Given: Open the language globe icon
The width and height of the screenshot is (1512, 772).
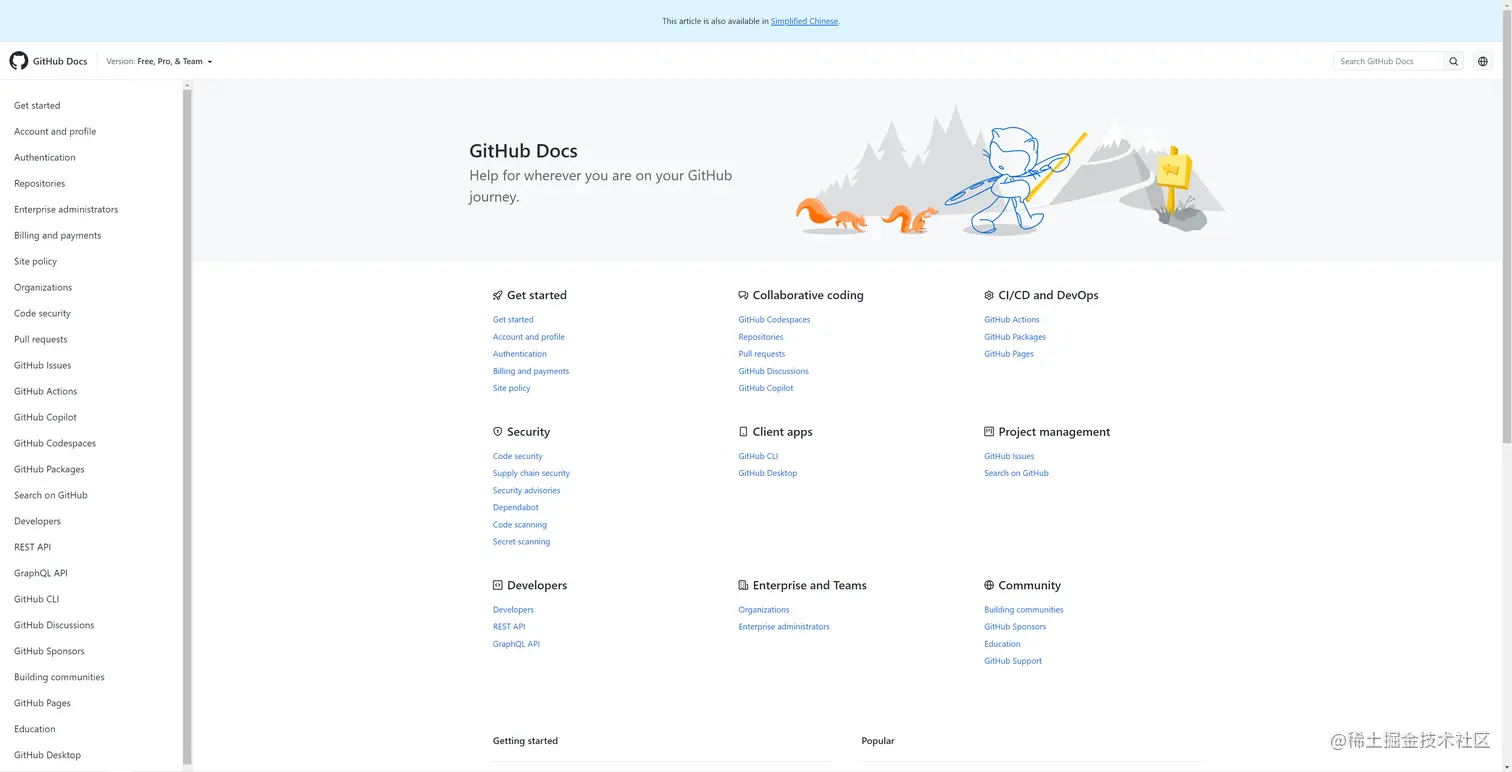Looking at the screenshot, I should pos(1483,61).
